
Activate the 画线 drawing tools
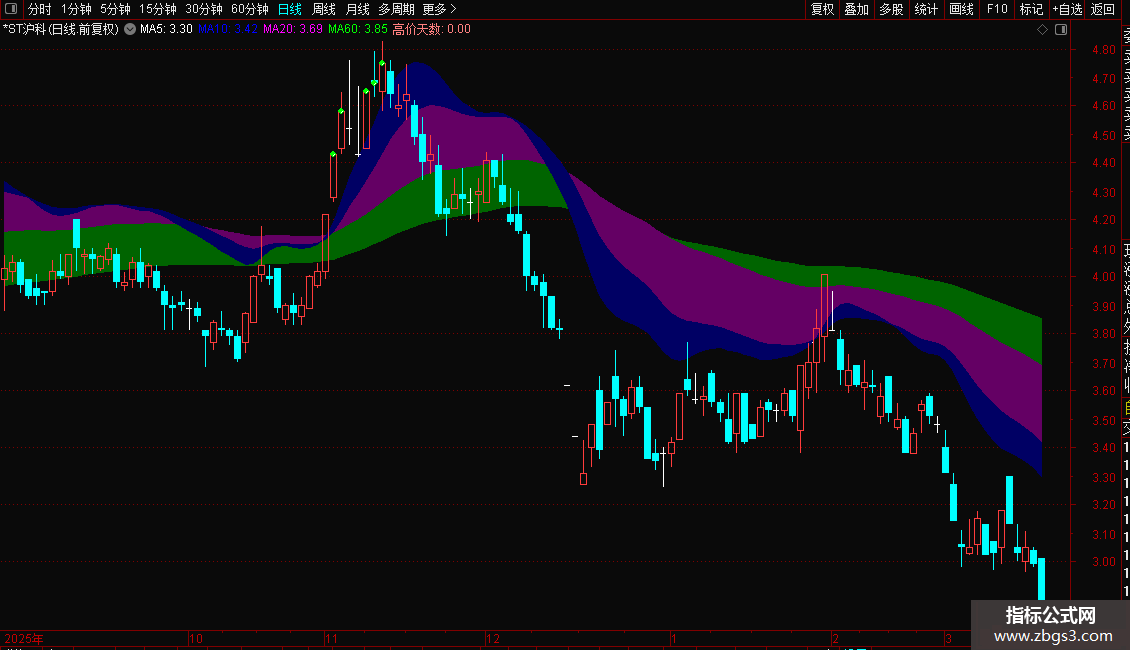[961, 9]
